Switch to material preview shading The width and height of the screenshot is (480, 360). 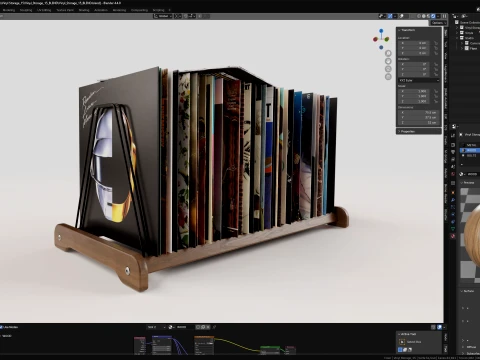coord(428,16)
